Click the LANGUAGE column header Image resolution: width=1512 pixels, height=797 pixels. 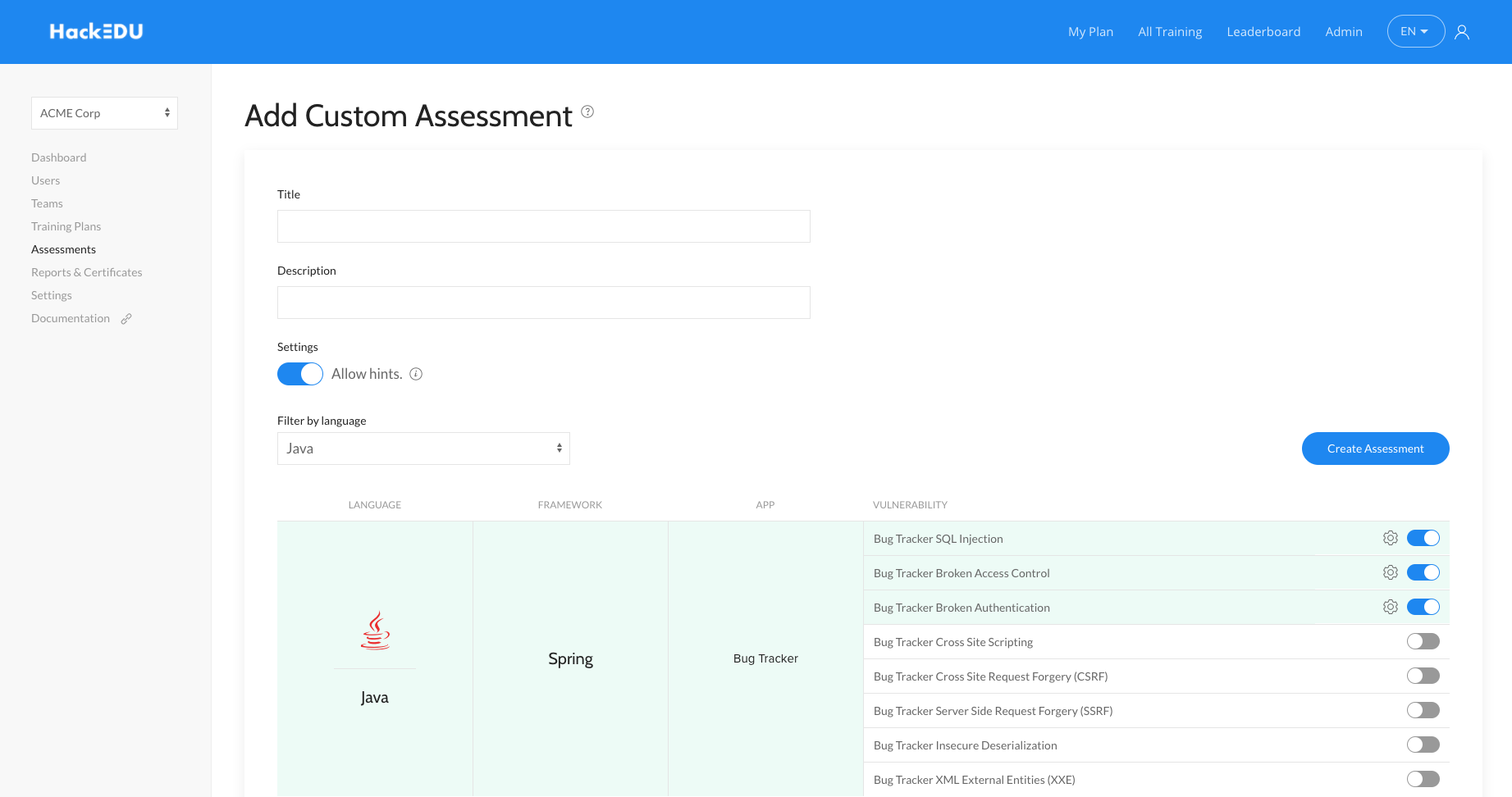coord(375,505)
